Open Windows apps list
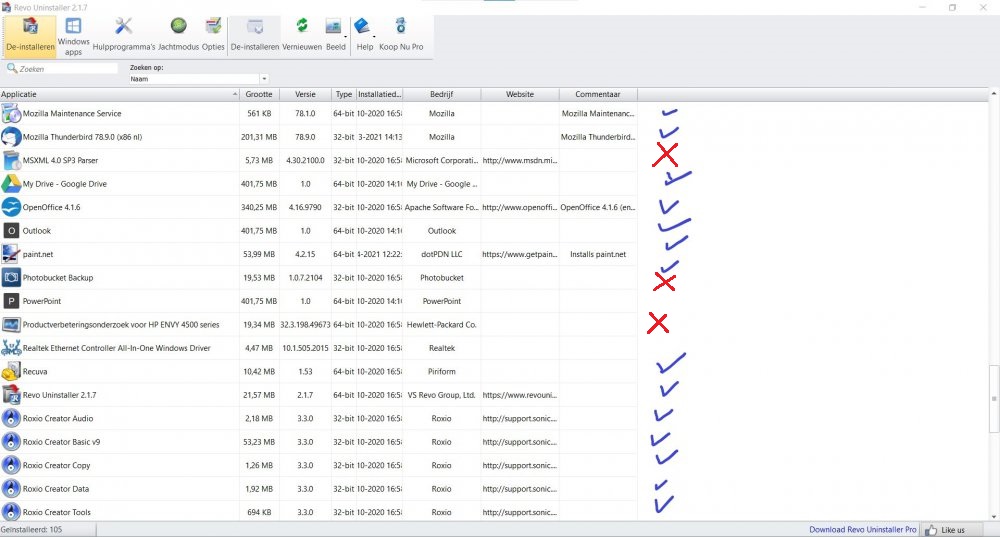Image resolution: width=1000 pixels, height=537 pixels. [73, 36]
